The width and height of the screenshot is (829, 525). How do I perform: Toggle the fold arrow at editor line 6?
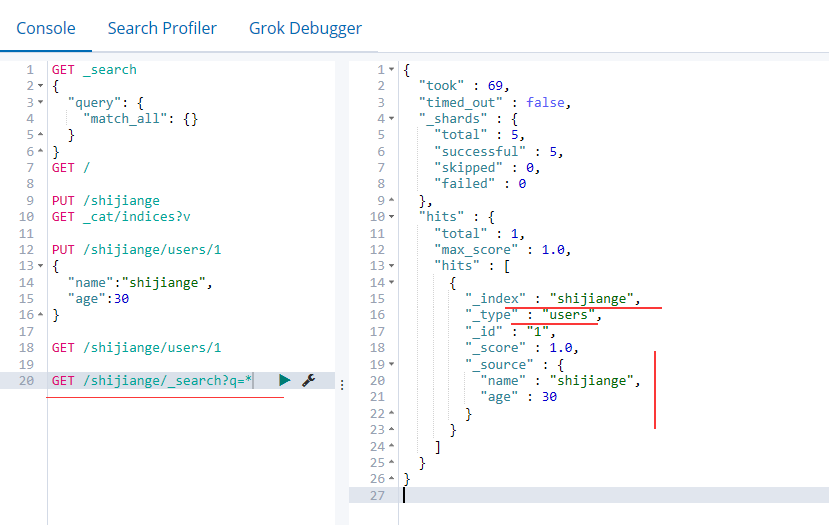pos(41,151)
